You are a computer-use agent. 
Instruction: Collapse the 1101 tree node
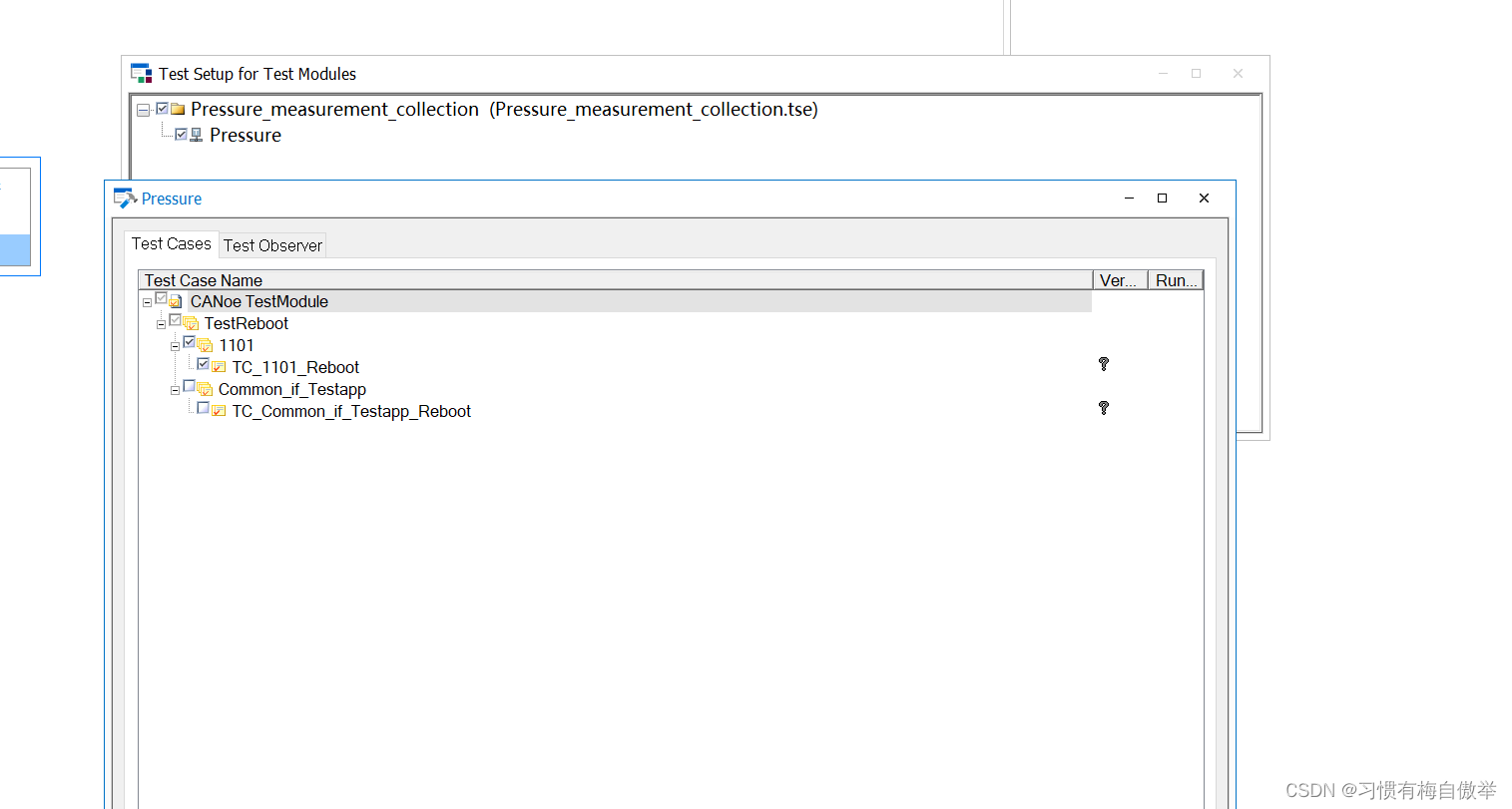coord(175,346)
